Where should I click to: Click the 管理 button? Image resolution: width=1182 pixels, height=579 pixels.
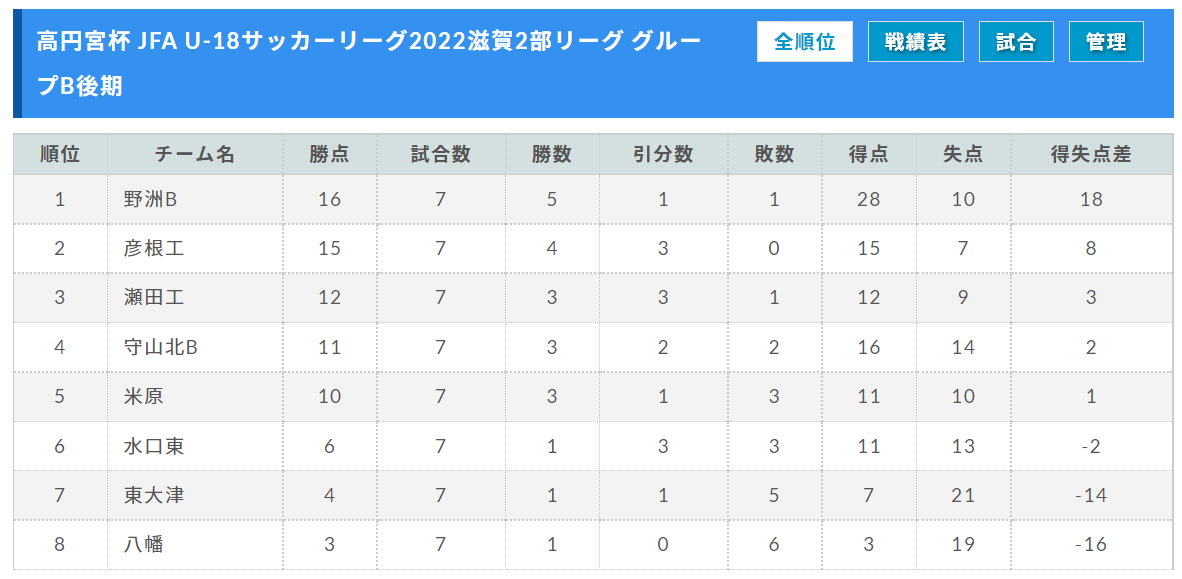(x=1106, y=41)
